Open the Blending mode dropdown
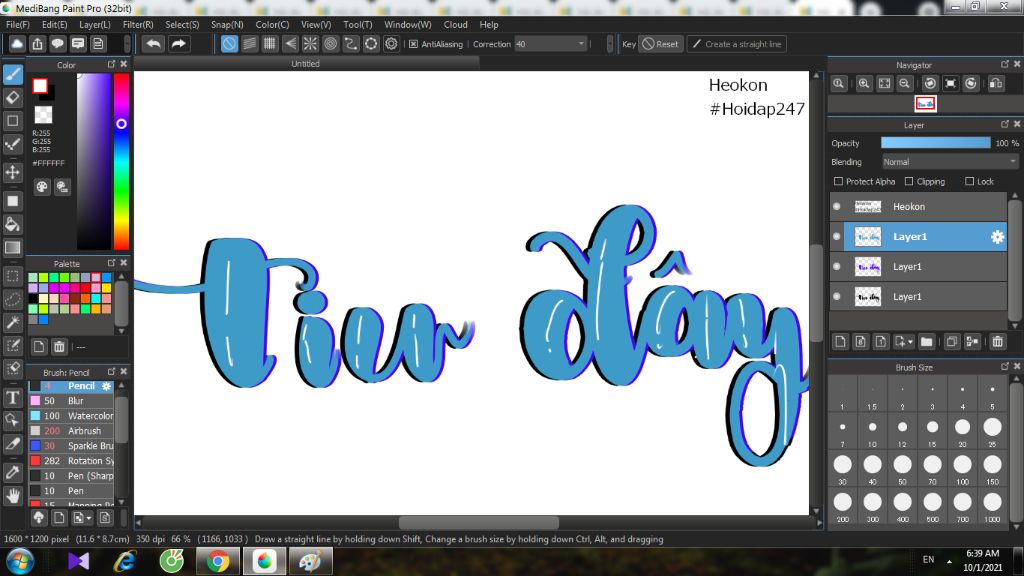Screen dimensions: 1024x576 coord(950,162)
